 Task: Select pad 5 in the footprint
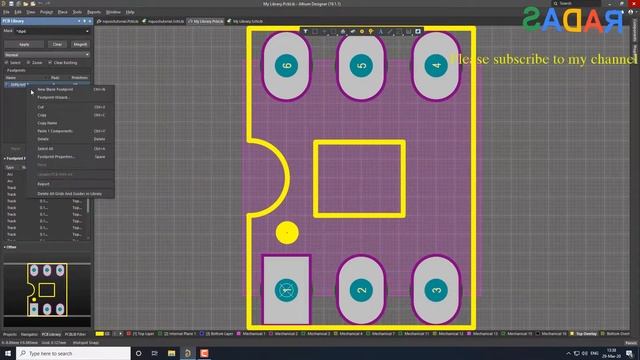point(361,66)
